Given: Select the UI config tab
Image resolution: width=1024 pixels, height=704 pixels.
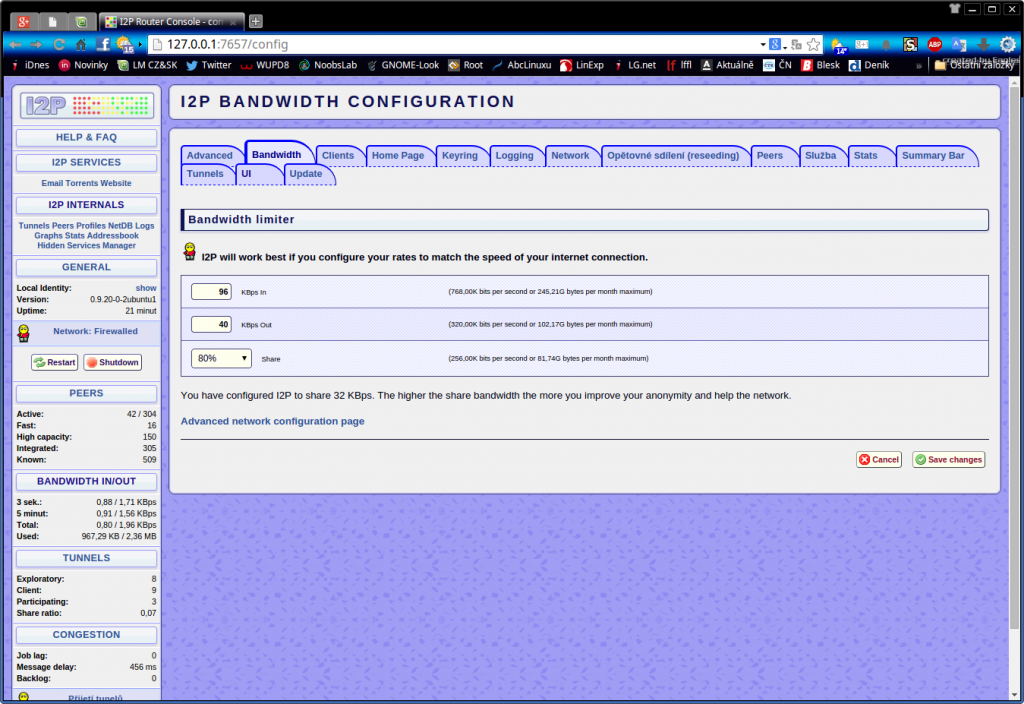Looking at the screenshot, I should 246,174.
